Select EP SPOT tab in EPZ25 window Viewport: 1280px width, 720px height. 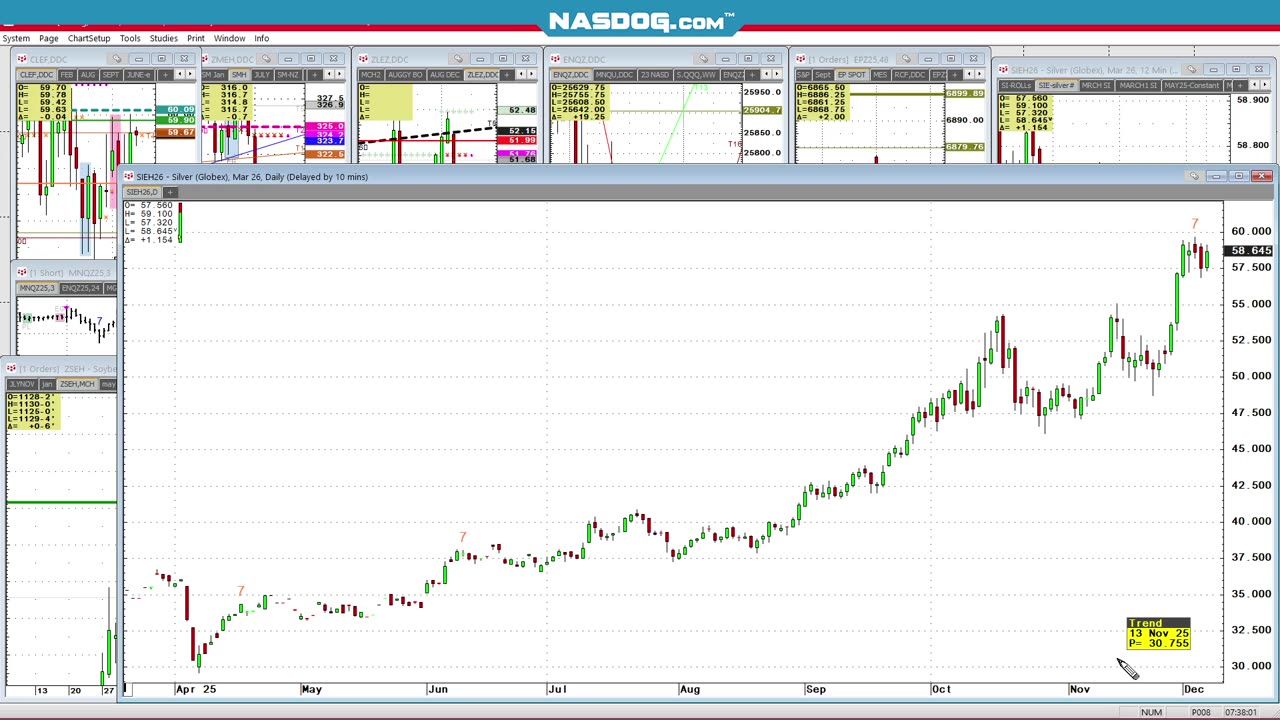tap(852, 75)
